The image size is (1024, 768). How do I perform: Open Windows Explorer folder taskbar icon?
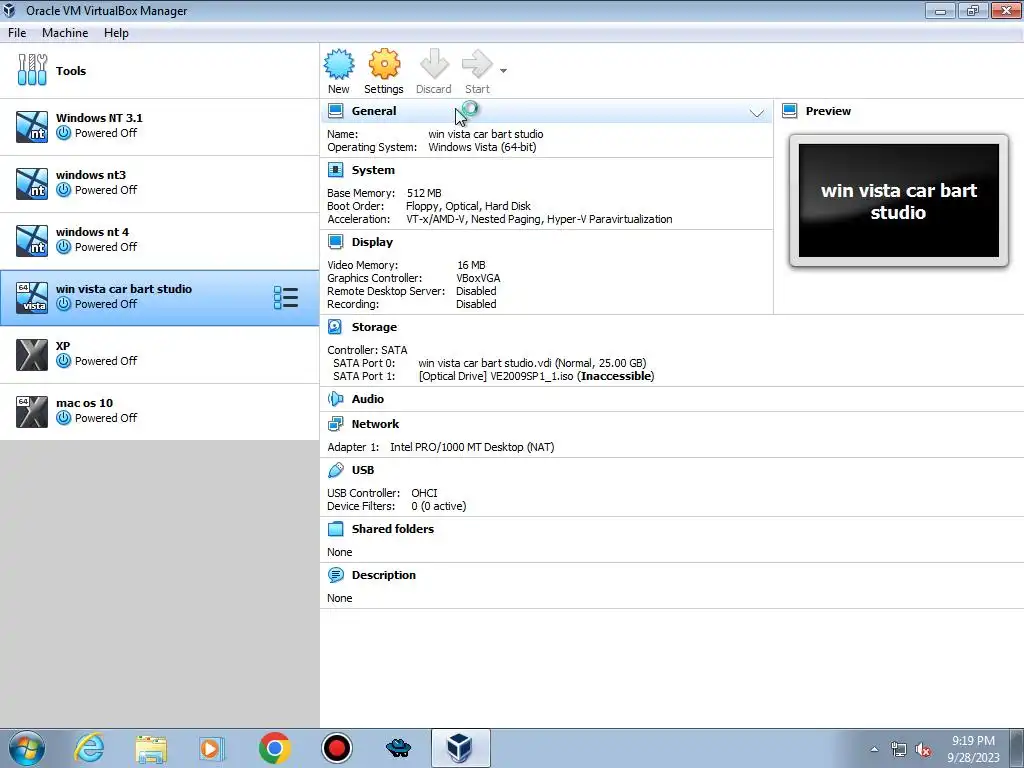pyautogui.click(x=151, y=749)
